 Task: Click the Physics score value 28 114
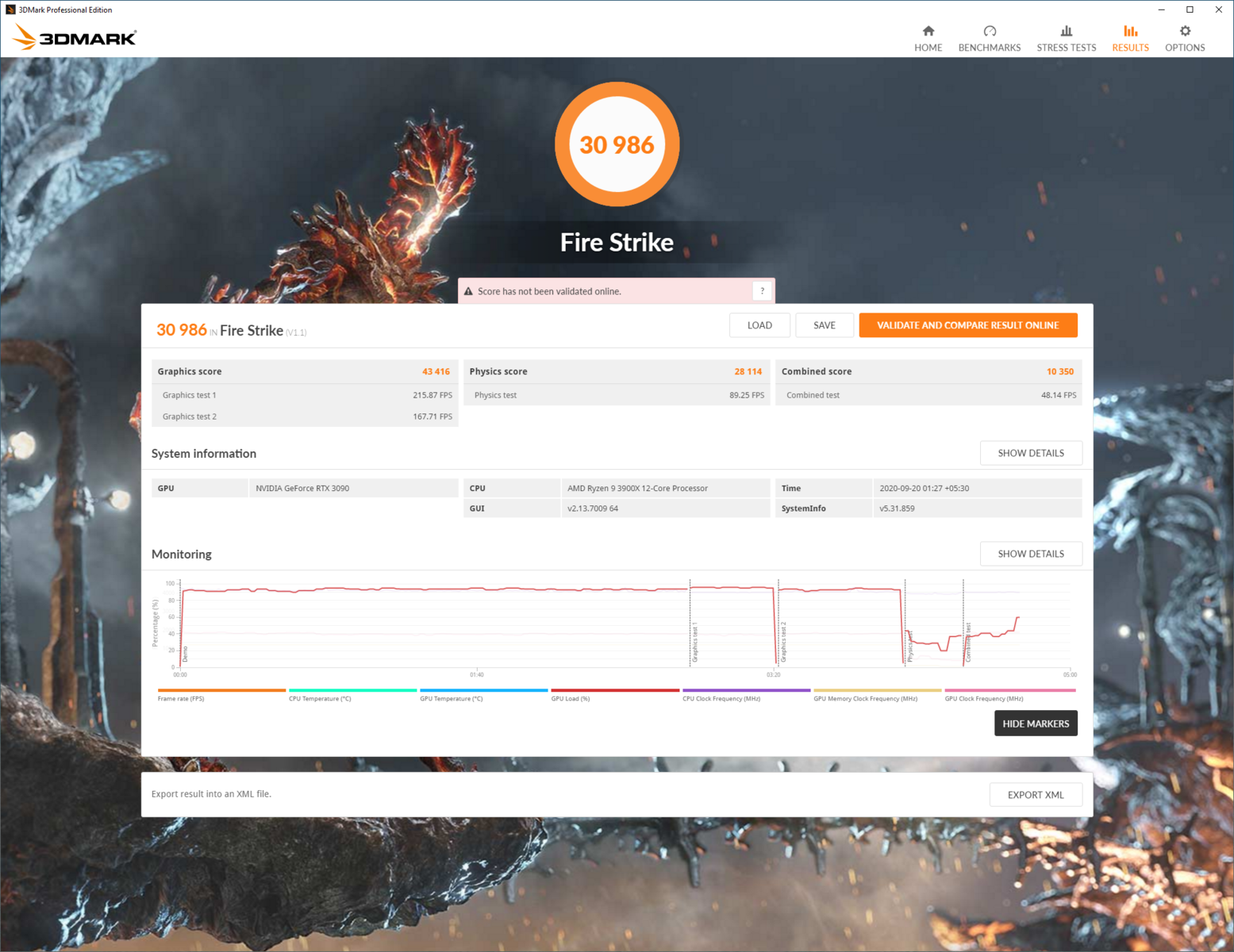pos(748,371)
